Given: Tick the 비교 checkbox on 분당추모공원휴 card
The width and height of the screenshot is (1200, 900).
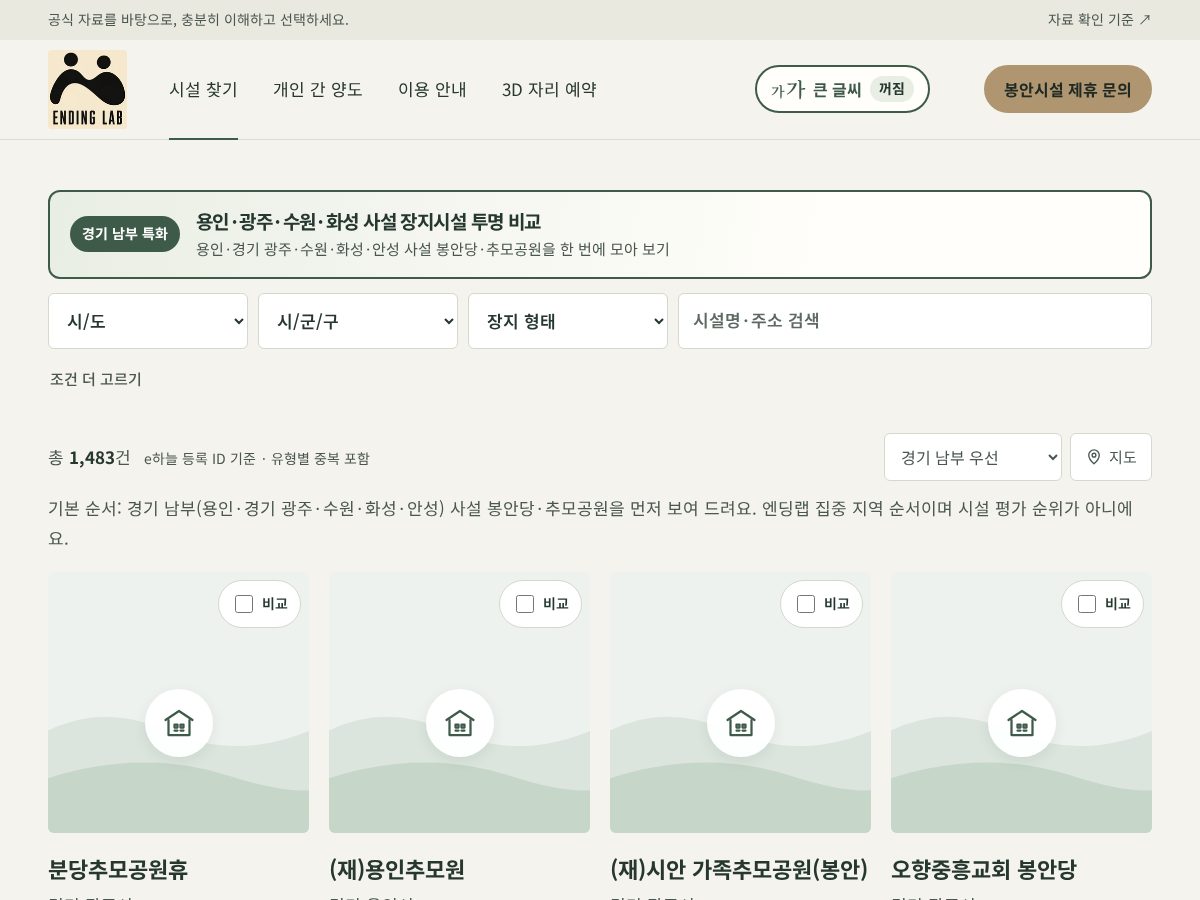Looking at the screenshot, I should point(244,604).
